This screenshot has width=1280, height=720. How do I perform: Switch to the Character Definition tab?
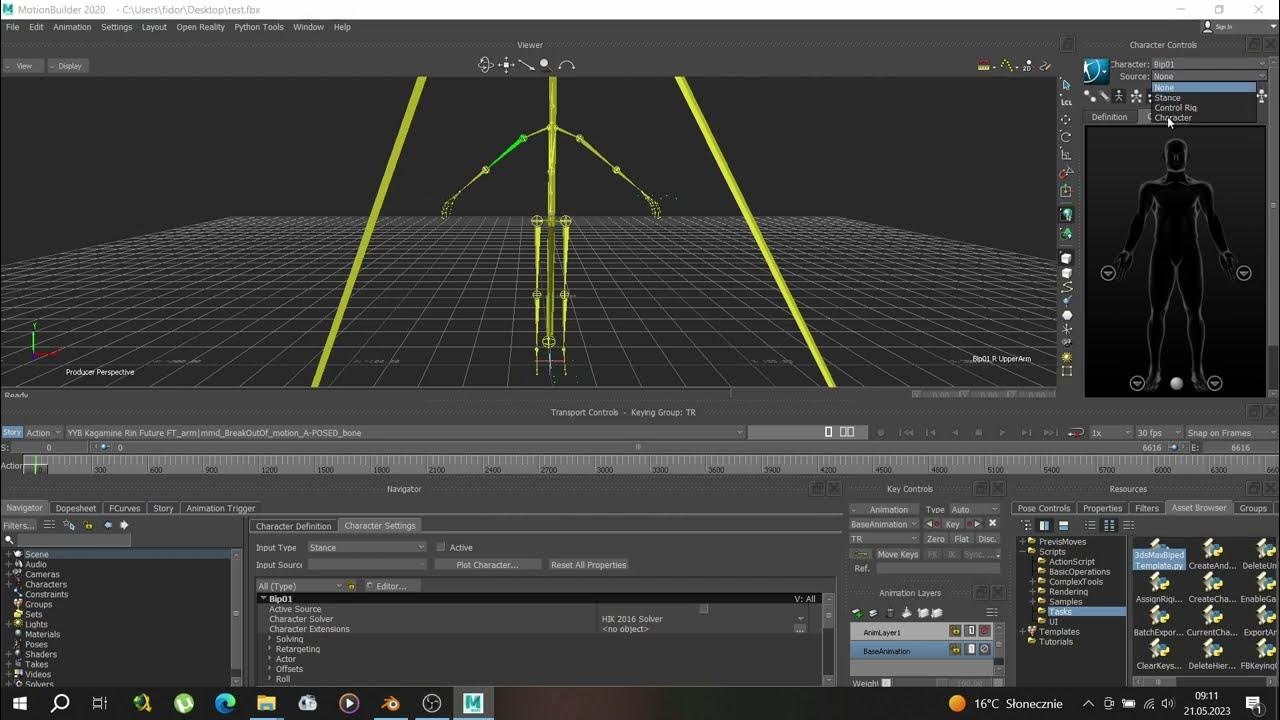coord(294,526)
